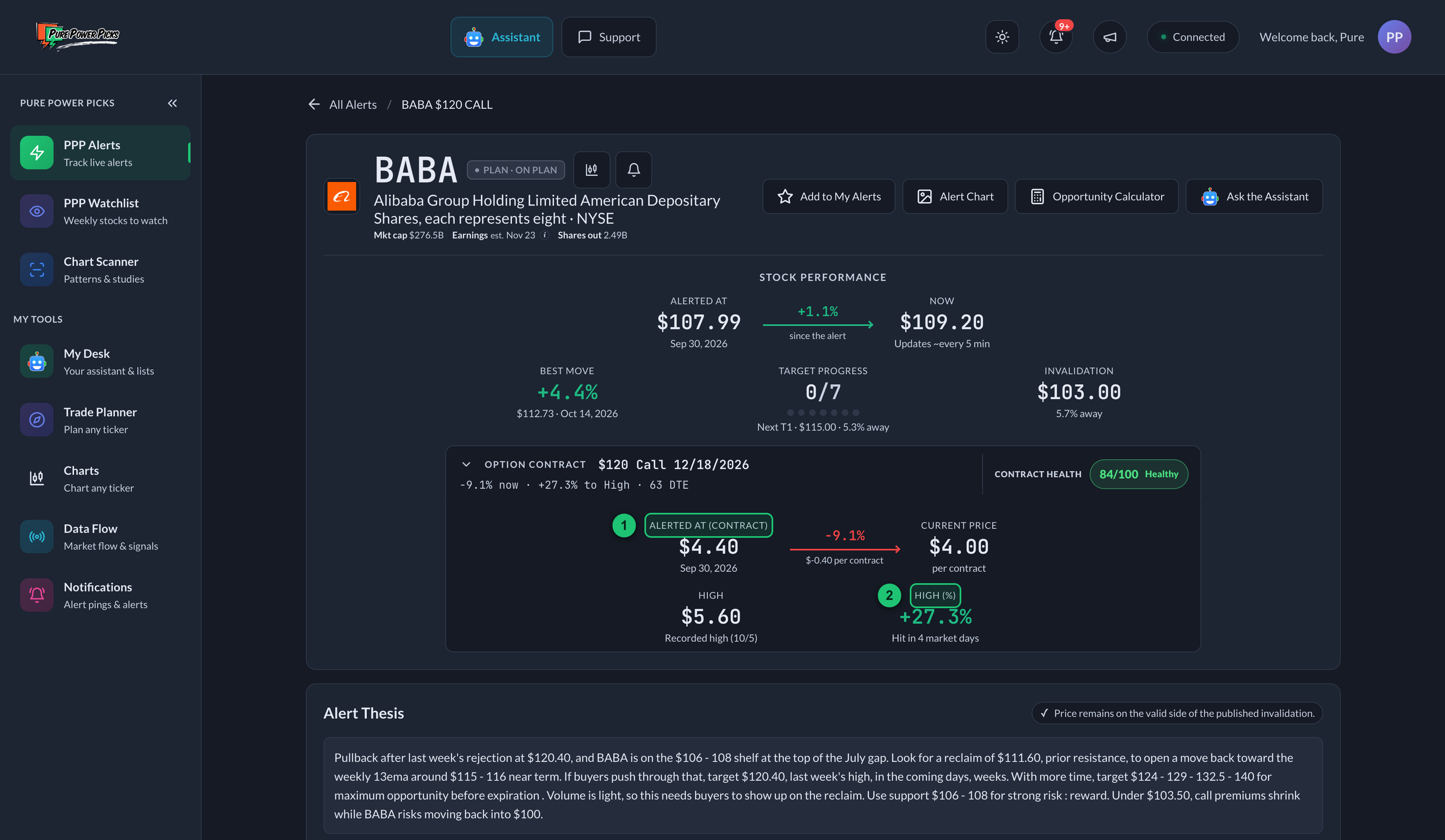Viewport: 1445px width, 840px height.
Task: Click the BABA Alibaba company logo
Action: 341,196
